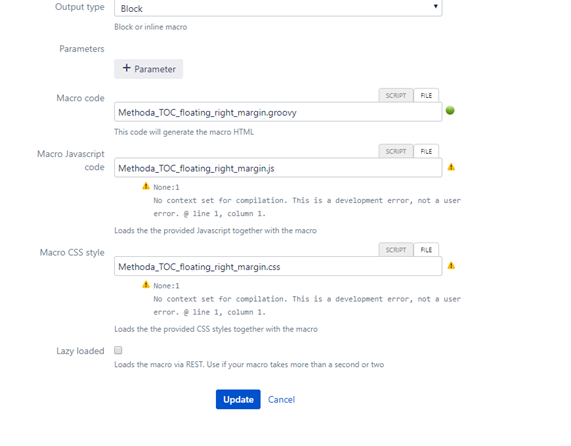Click the green status dot beside Macro code
Image resolution: width=571 pixels, height=446 pixels.
tap(450, 110)
